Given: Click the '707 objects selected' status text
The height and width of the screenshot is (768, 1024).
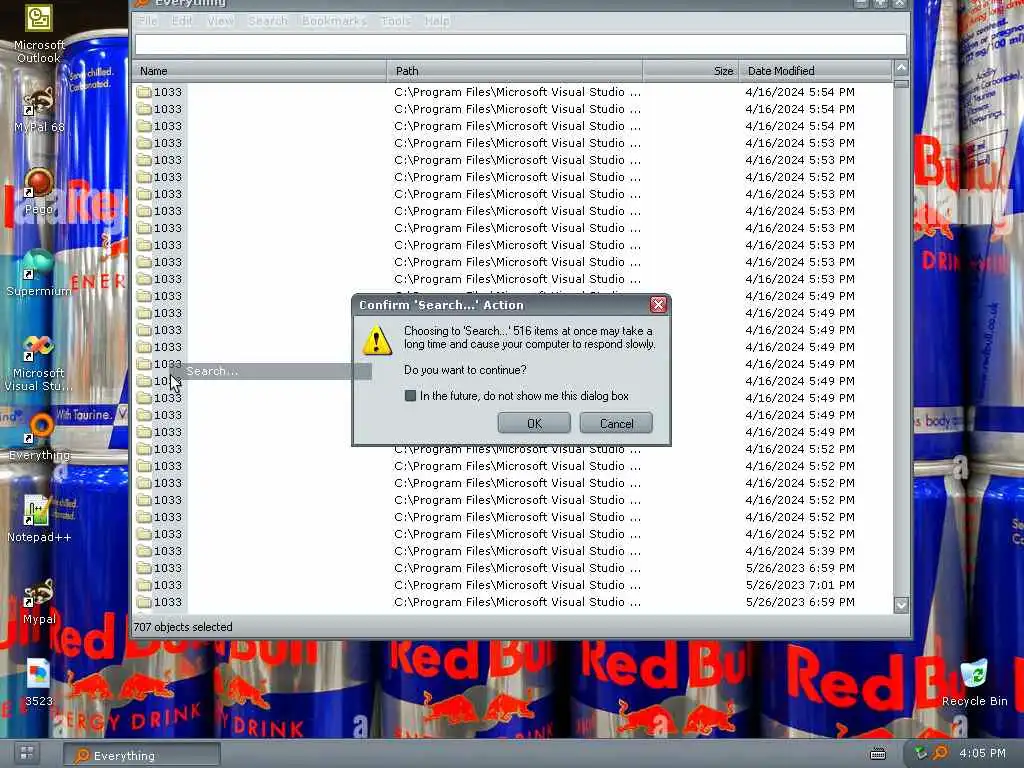Looking at the screenshot, I should click(183, 627).
